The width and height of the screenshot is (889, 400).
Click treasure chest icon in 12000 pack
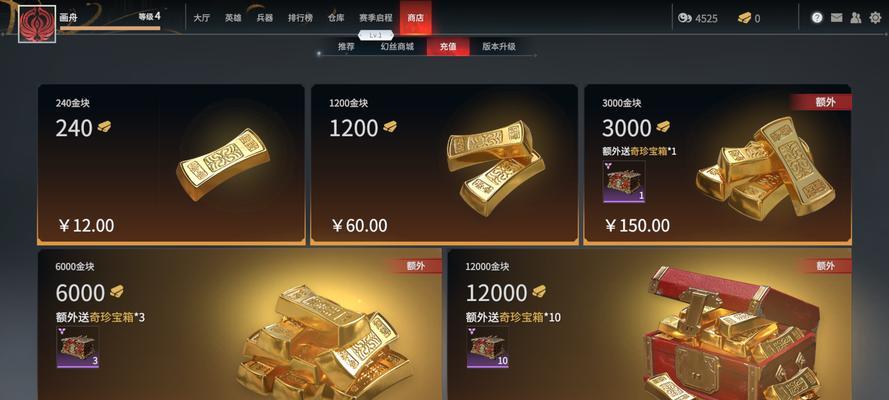[488, 347]
